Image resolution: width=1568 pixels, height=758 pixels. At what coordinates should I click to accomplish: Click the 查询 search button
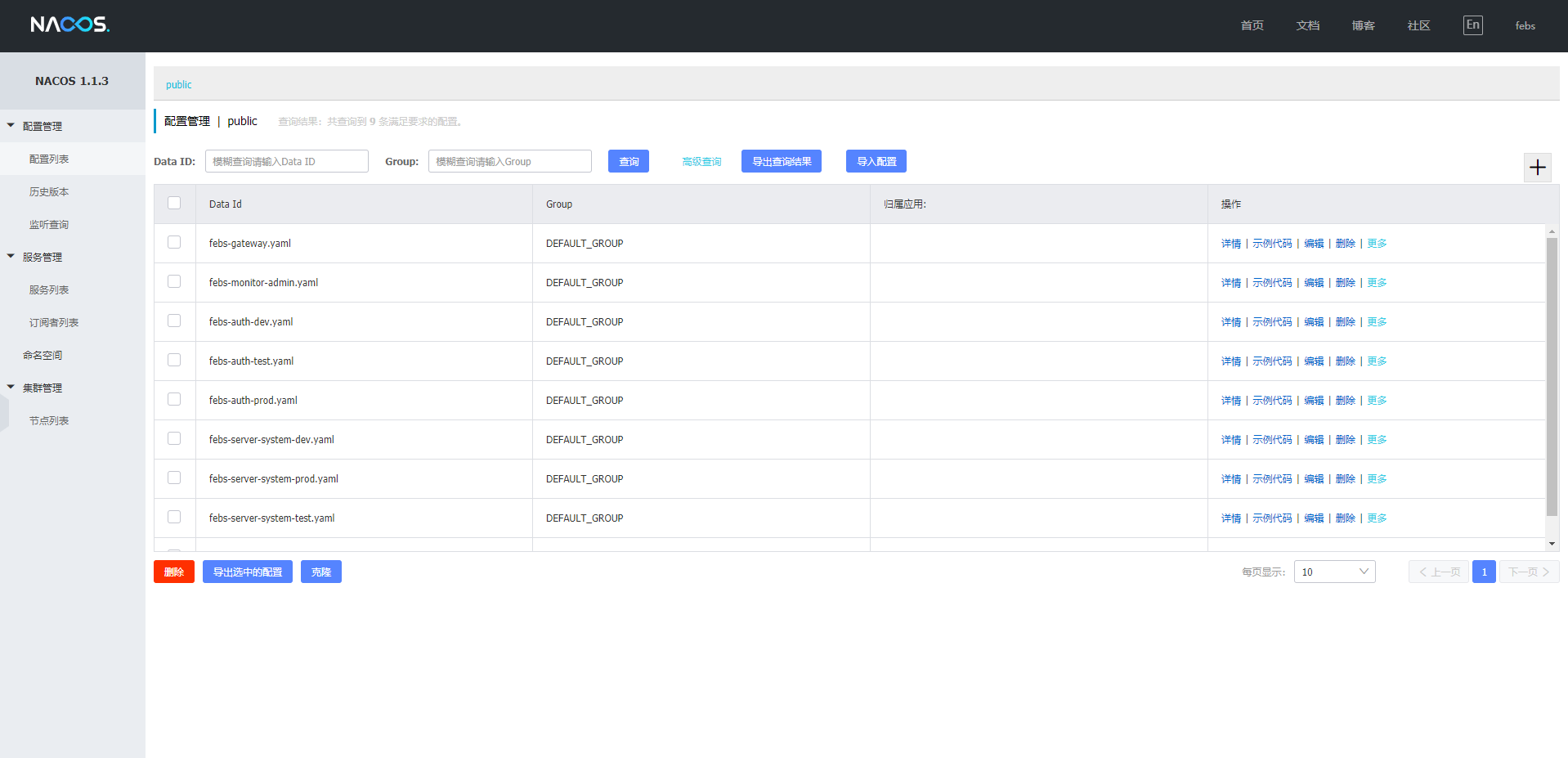[x=628, y=160]
